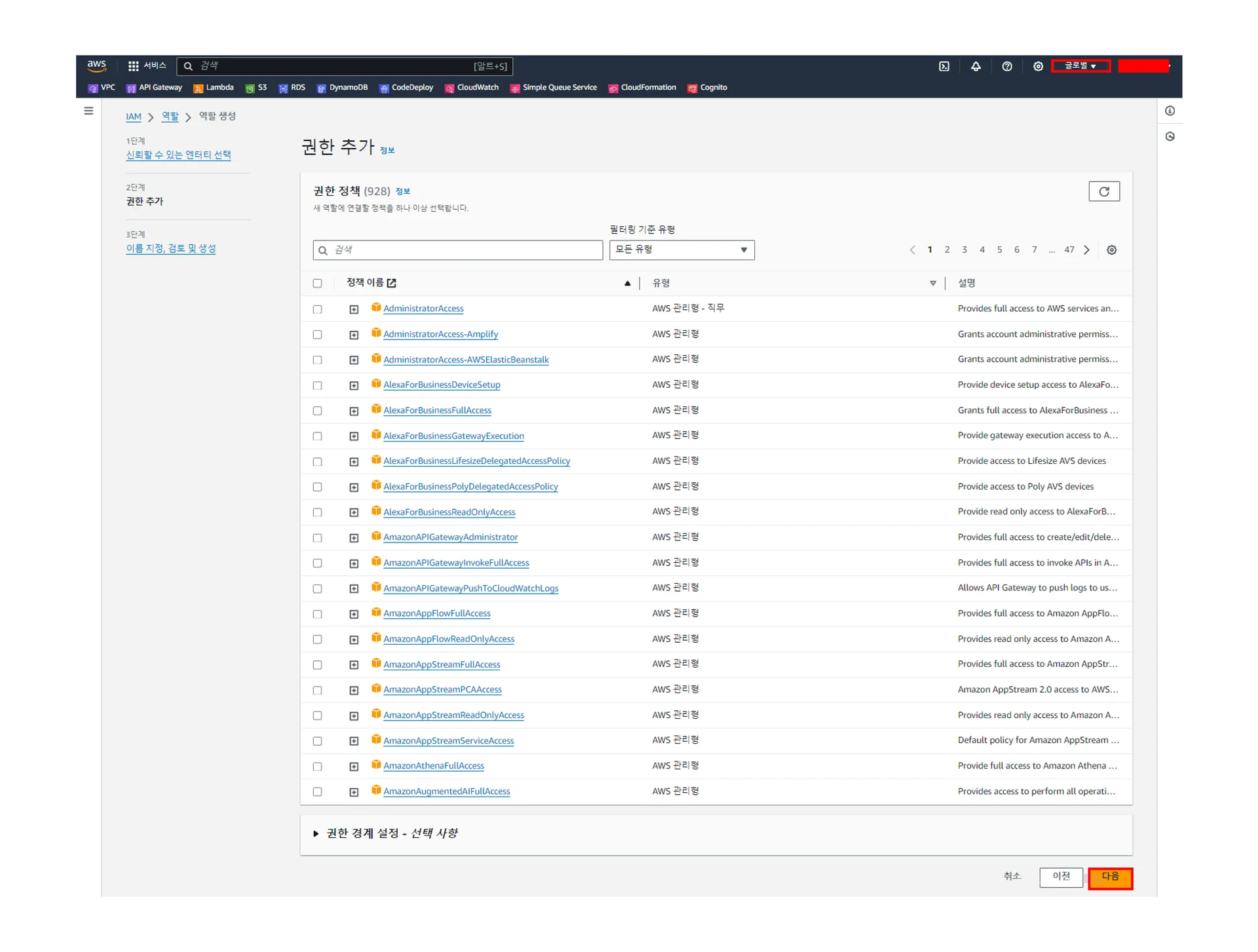This screenshot has height=952, width=1258.
Task: Click the notifications bell icon
Action: point(975,66)
